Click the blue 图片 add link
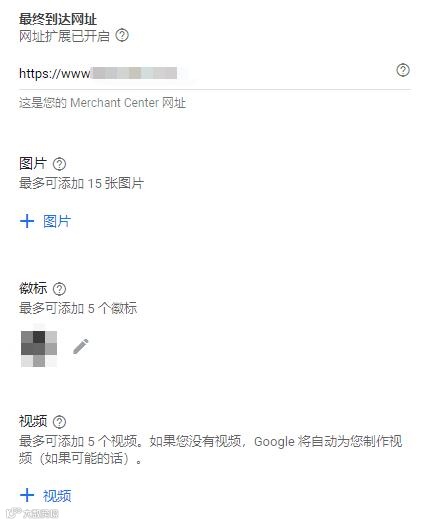This screenshot has width=433, height=524. click(57, 221)
